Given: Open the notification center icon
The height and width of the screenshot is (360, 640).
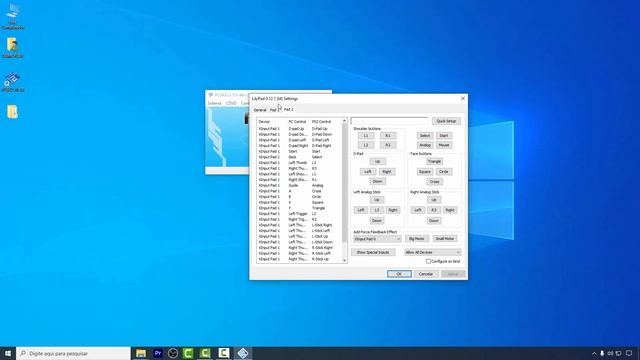Looking at the screenshot, I should (x=629, y=353).
